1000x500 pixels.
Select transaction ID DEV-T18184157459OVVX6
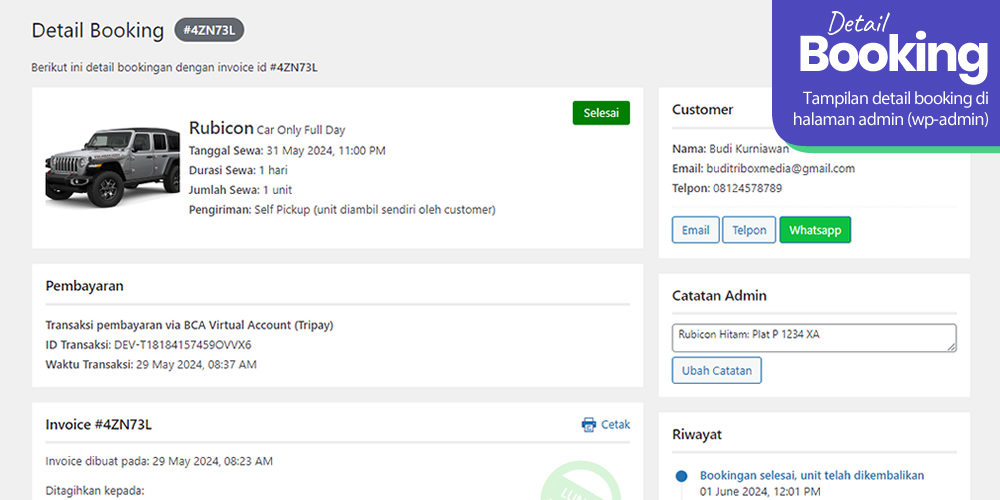pos(182,345)
